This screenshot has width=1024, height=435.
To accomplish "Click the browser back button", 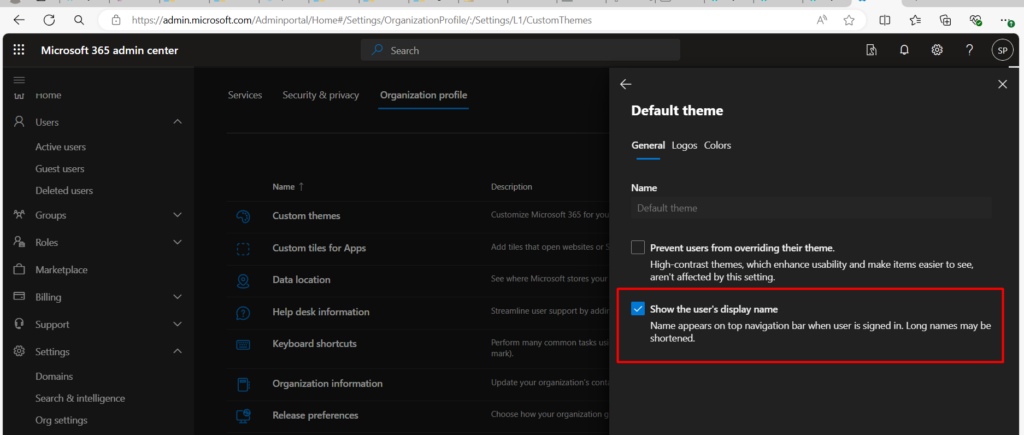I will [19, 20].
